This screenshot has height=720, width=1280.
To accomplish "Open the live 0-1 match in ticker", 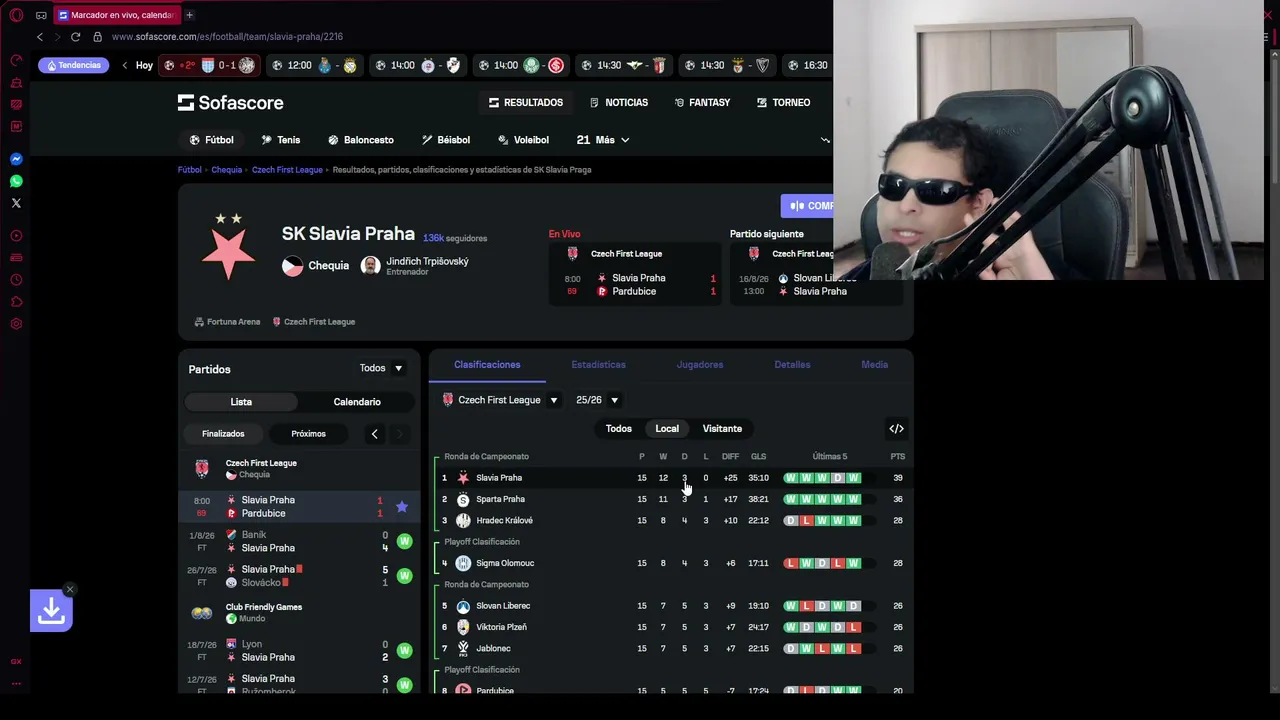I will tap(209, 66).
